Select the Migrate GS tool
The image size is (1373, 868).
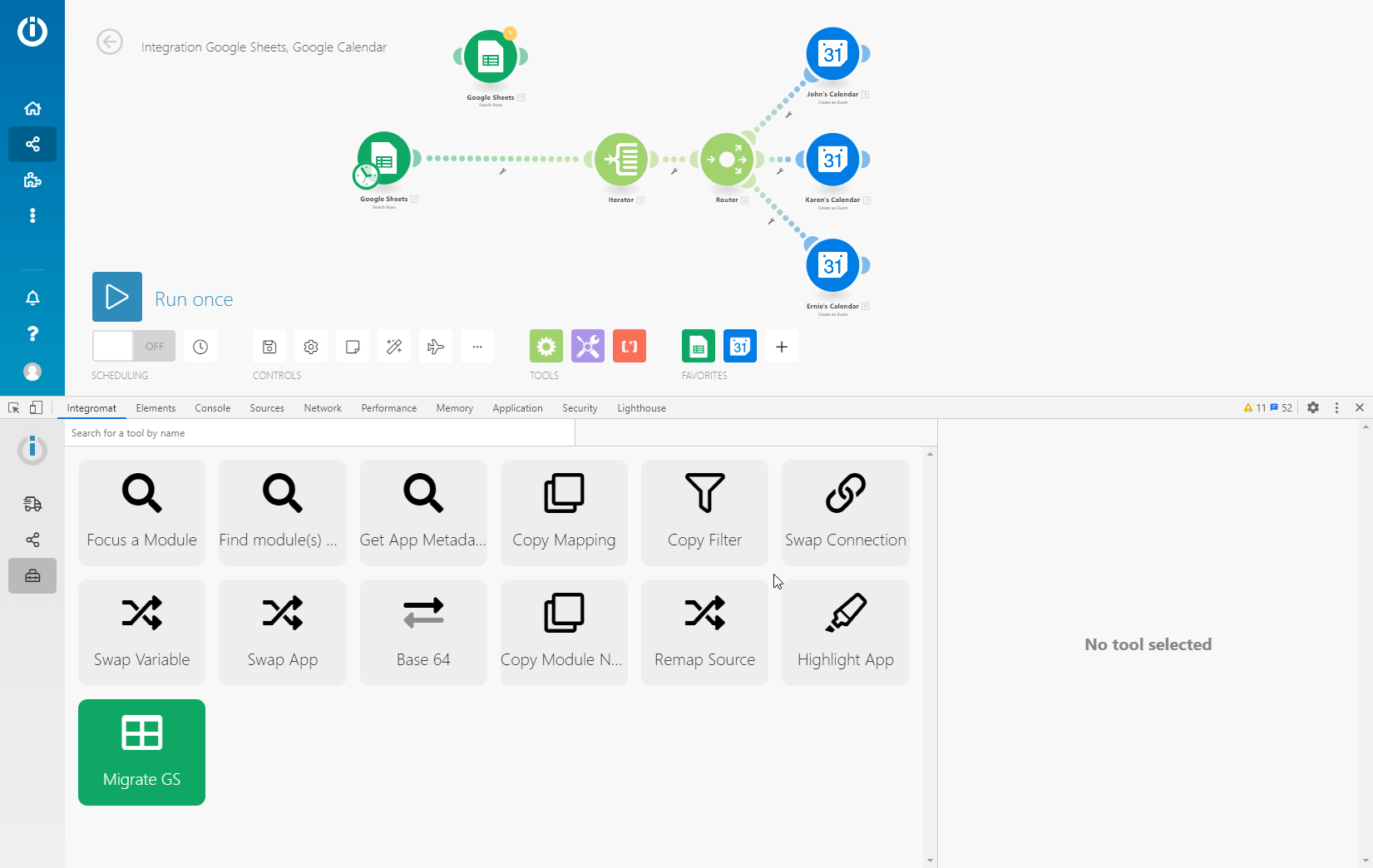click(141, 752)
